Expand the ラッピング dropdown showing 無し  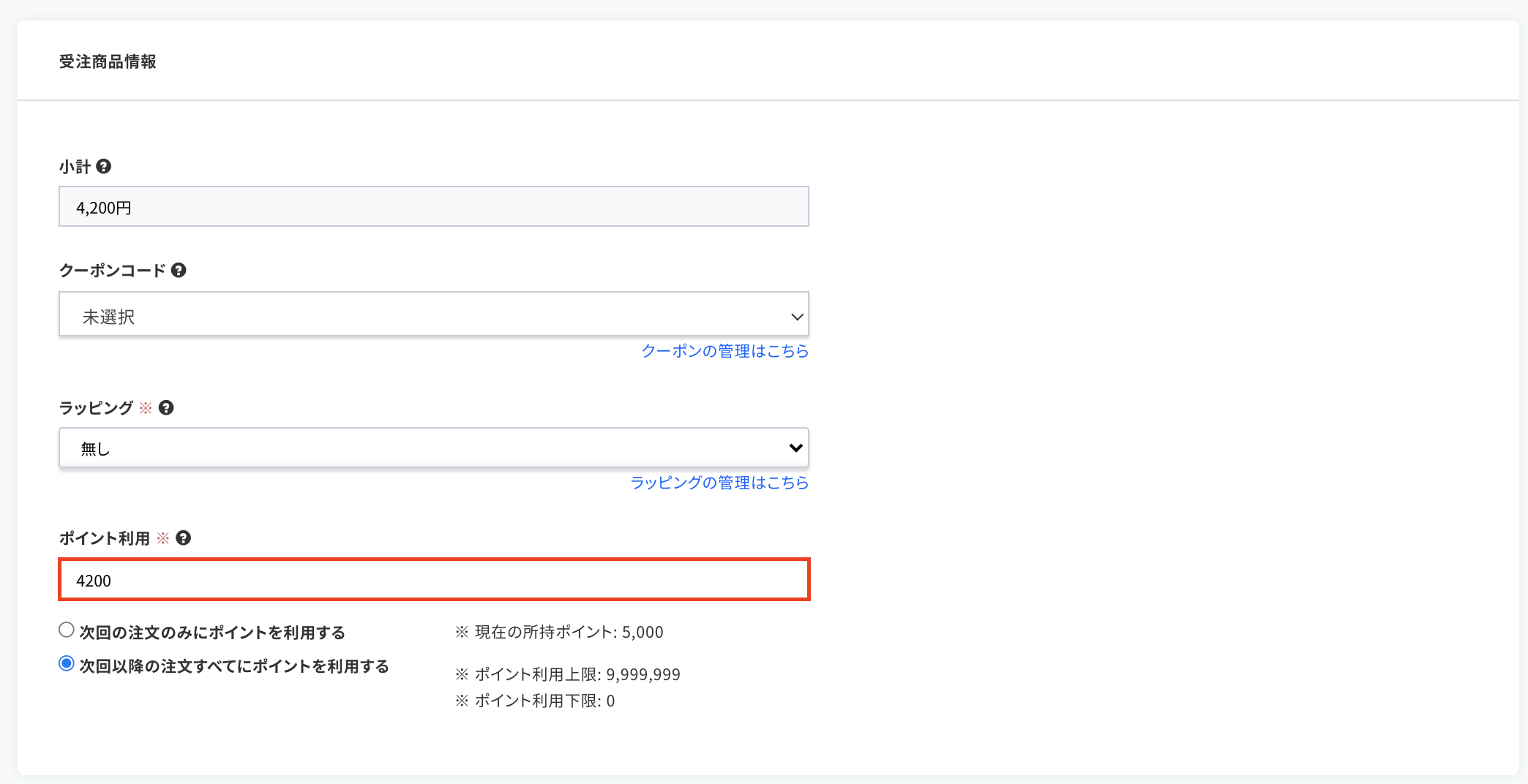pyautogui.click(x=434, y=448)
